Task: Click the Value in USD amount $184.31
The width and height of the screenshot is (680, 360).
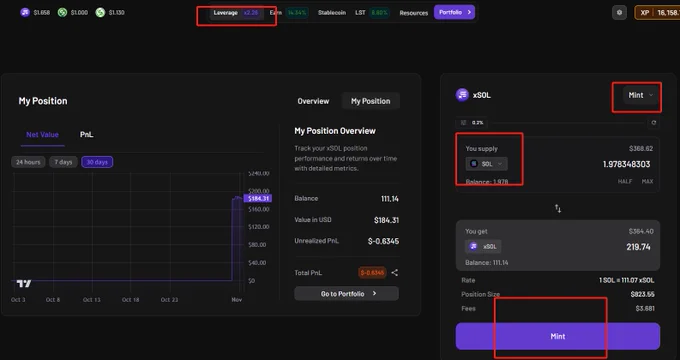Action: click(386, 220)
